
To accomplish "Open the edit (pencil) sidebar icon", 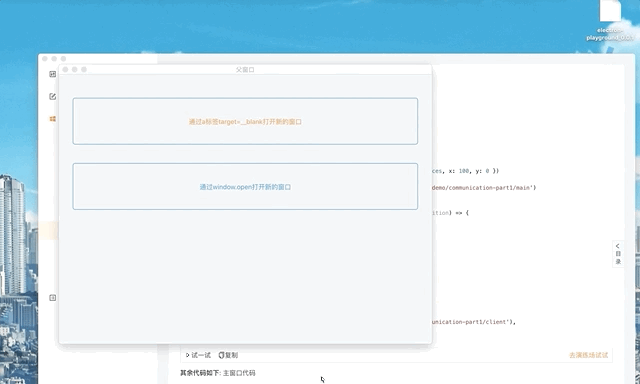I will 53,96.
